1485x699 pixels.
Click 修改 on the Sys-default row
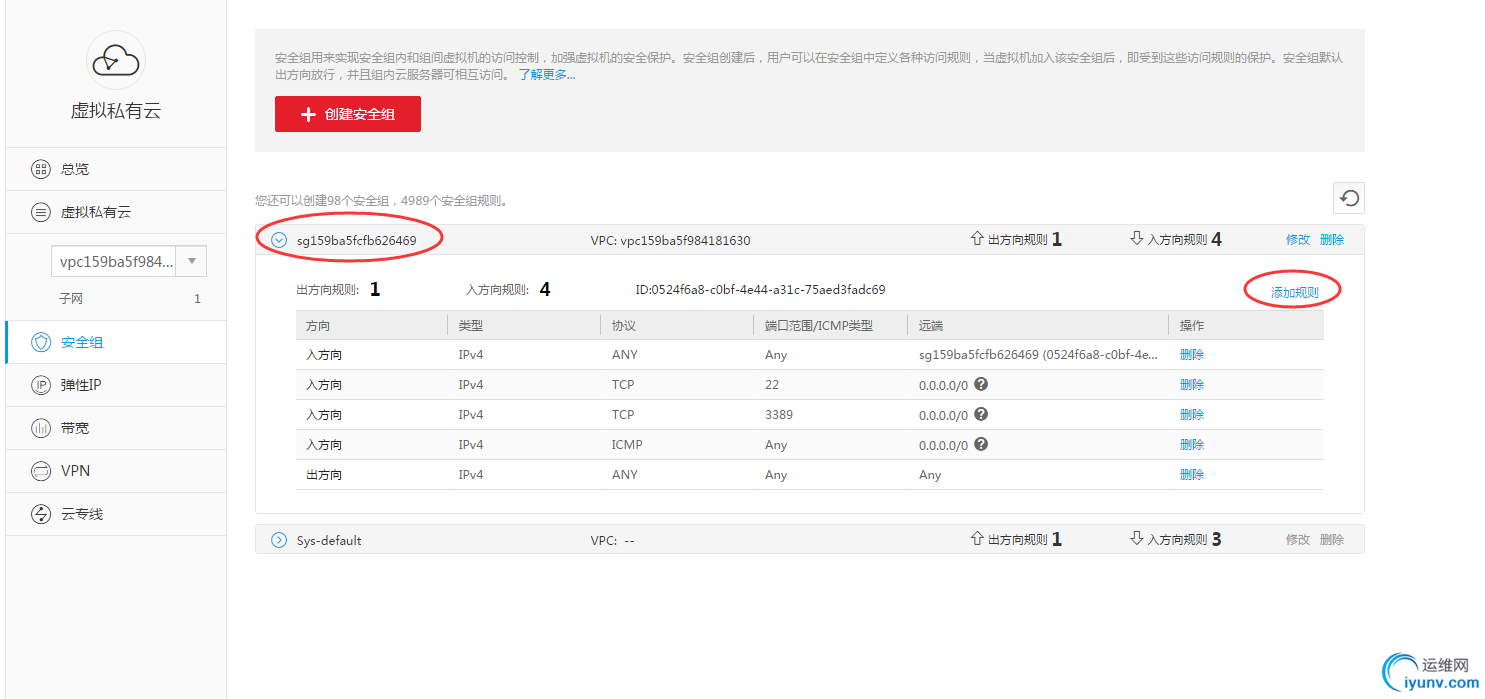(x=1297, y=540)
